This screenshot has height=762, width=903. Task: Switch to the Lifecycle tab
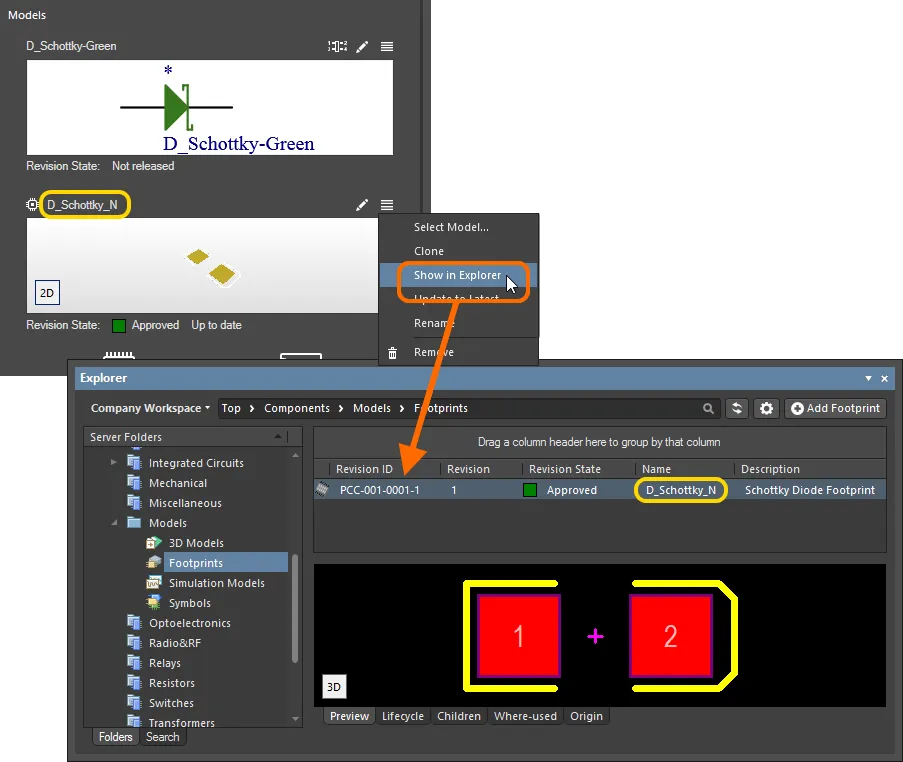click(402, 716)
